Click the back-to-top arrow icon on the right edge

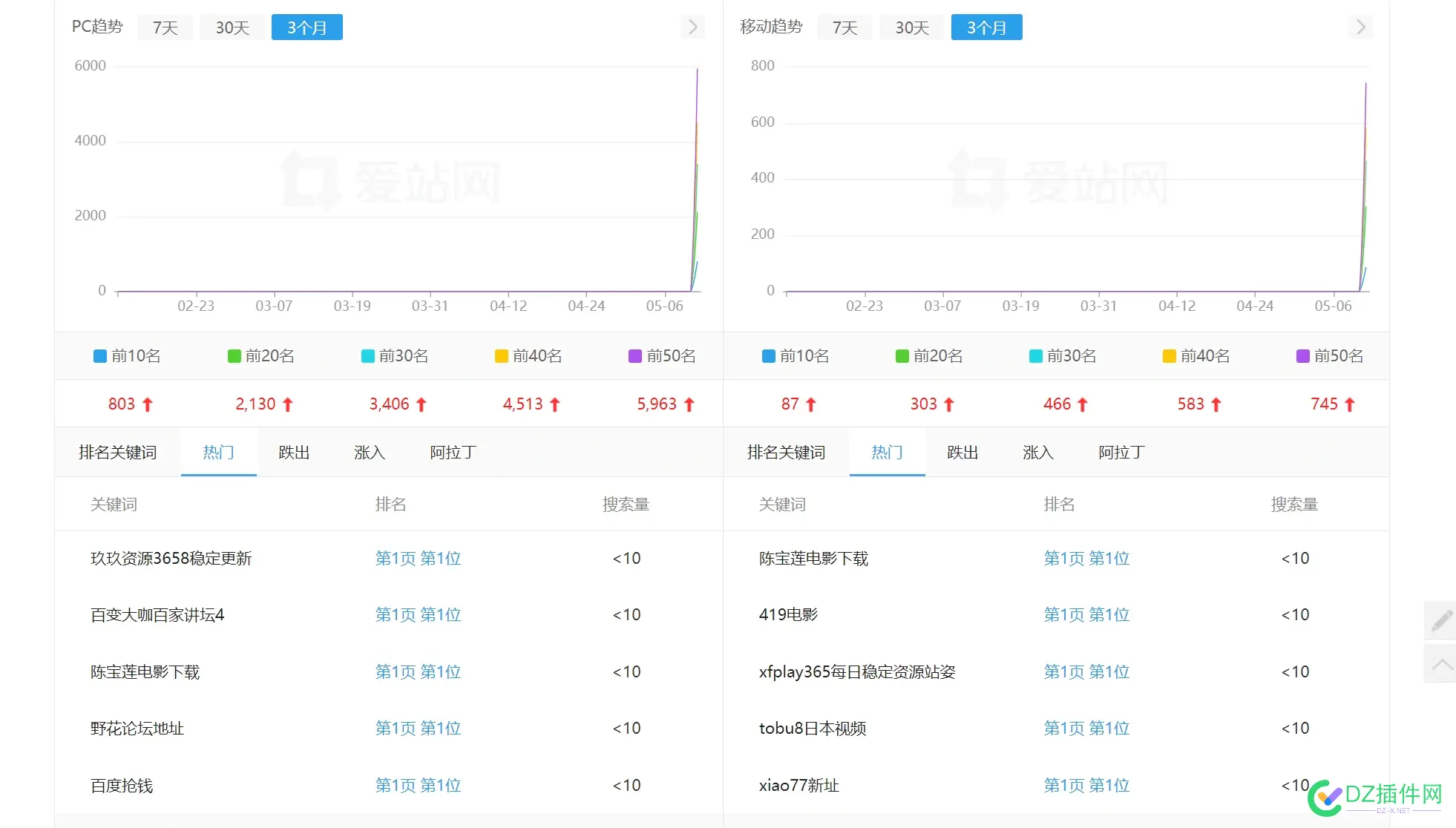(1440, 664)
